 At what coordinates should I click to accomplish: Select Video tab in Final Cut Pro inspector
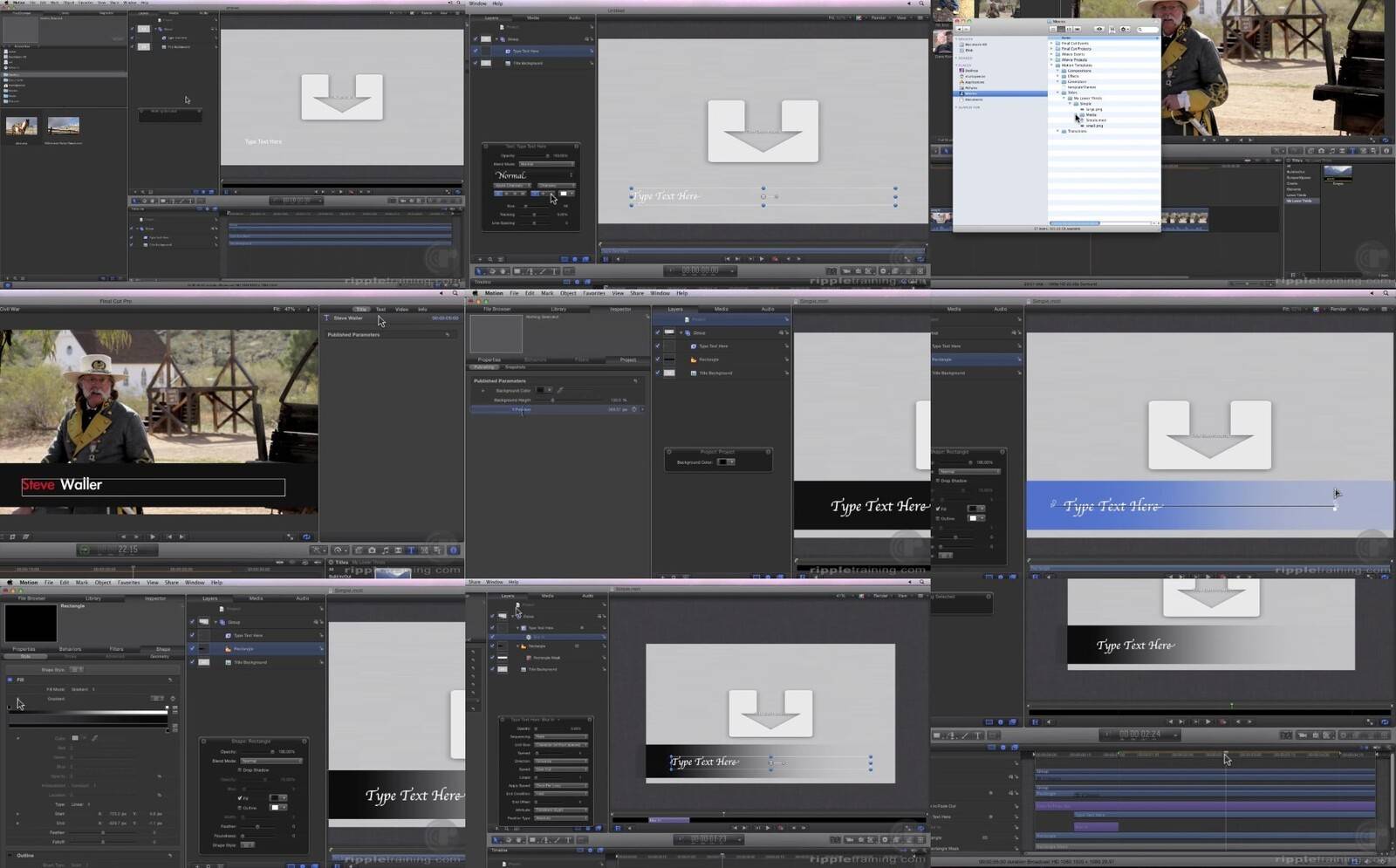401,309
